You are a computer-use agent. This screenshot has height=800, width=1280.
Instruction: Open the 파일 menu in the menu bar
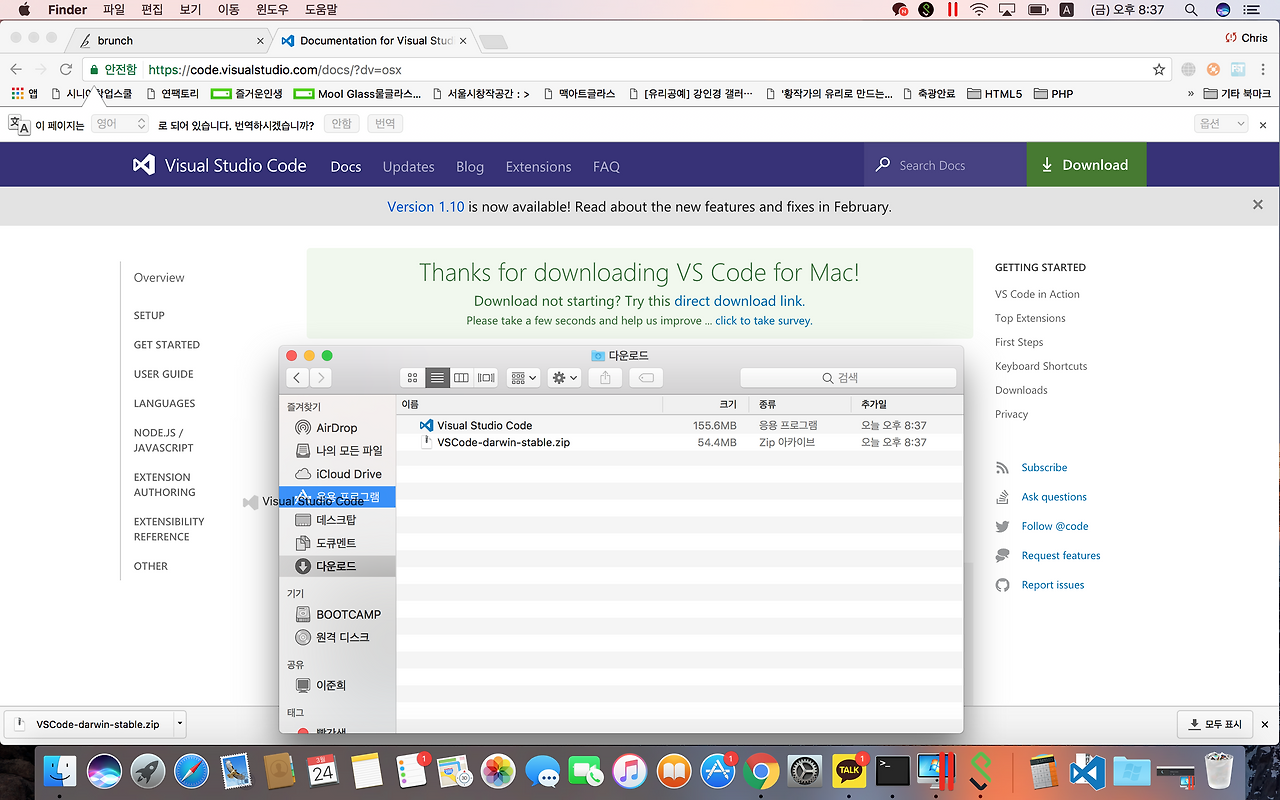(x=114, y=10)
